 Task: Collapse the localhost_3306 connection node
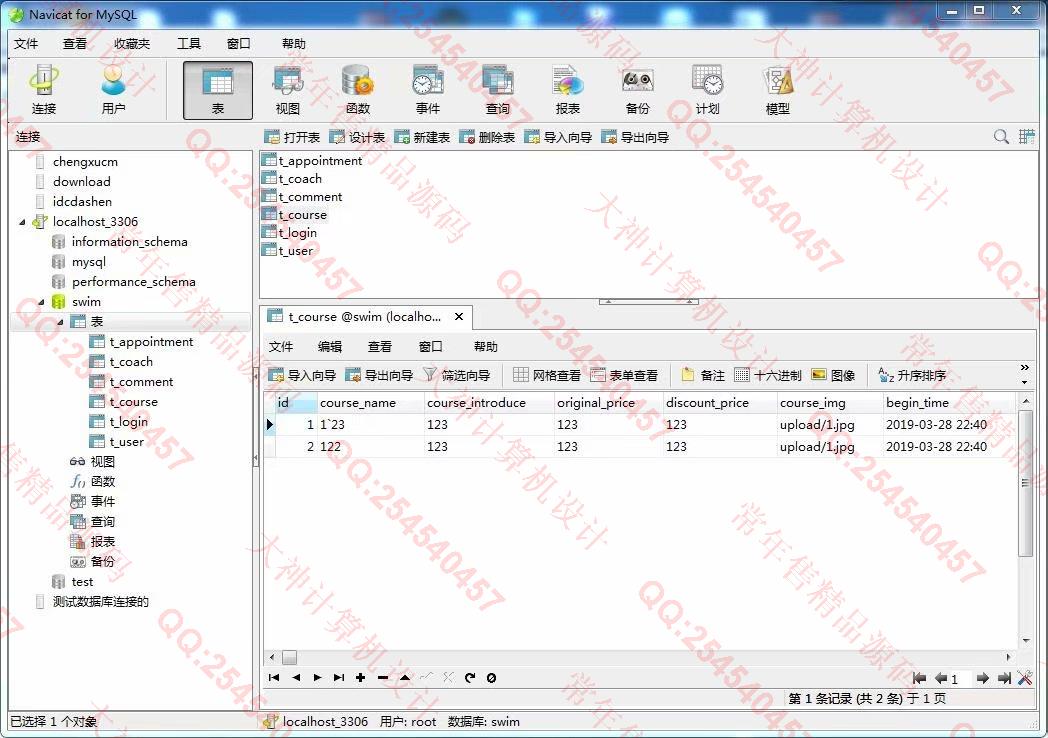coord(22,222)
